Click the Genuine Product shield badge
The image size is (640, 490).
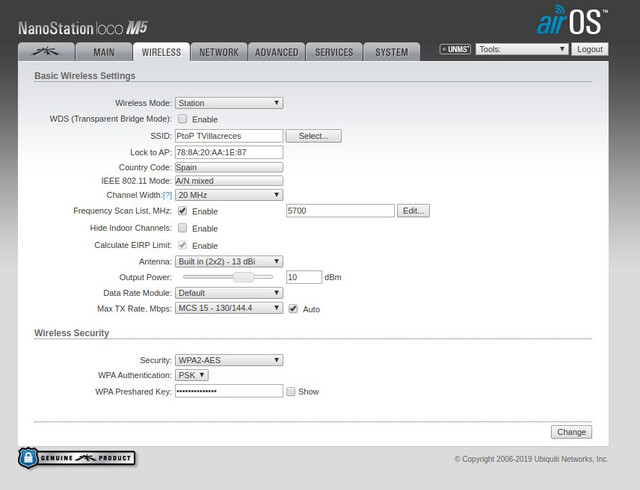tap(76, 458)
